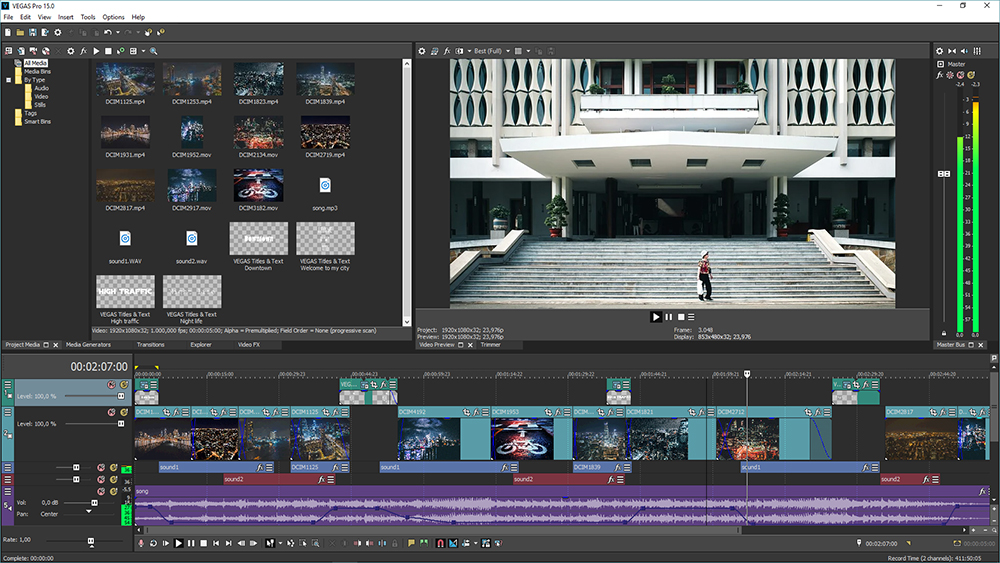Viewport: 1000px width, 563px height.
Task: Insert Marker with yellow flag icon
Action: pos(411,543)
